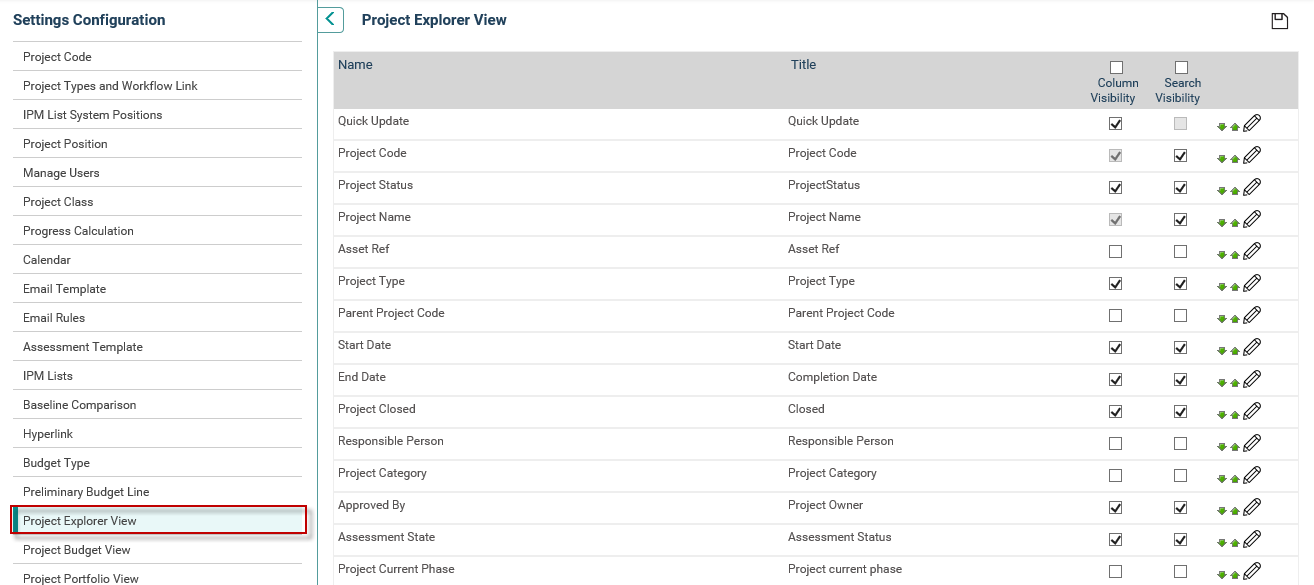The height and width of the screenshot is (585, 1314).
Task: Open pencil editor for Project Type row
Action: (1252, 283)
